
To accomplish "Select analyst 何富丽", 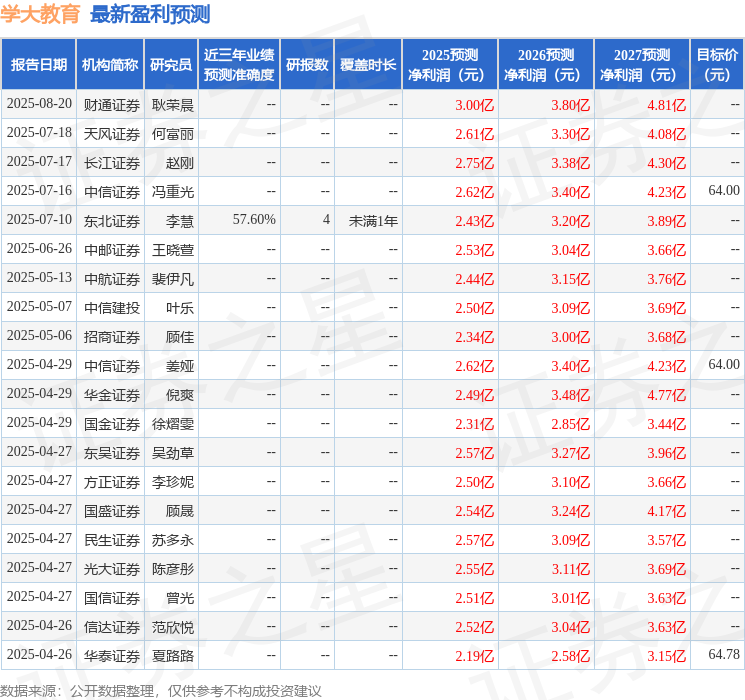I will pos(172,134).
